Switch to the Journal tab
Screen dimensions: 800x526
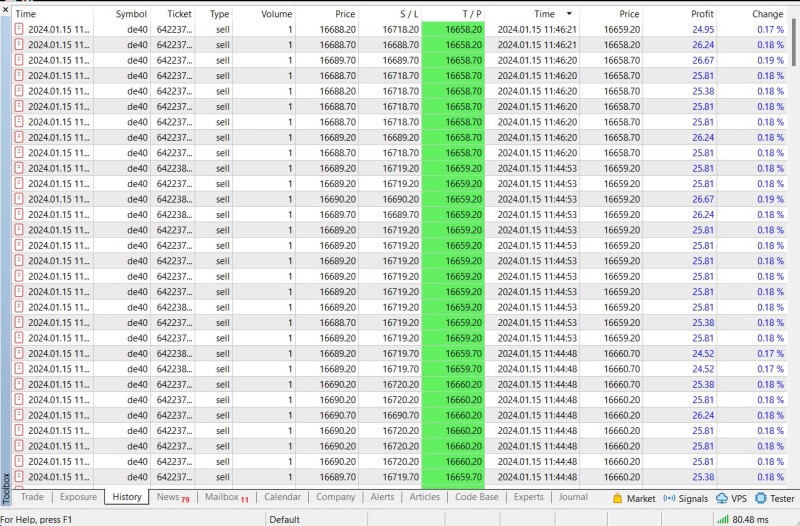[573, 497]
